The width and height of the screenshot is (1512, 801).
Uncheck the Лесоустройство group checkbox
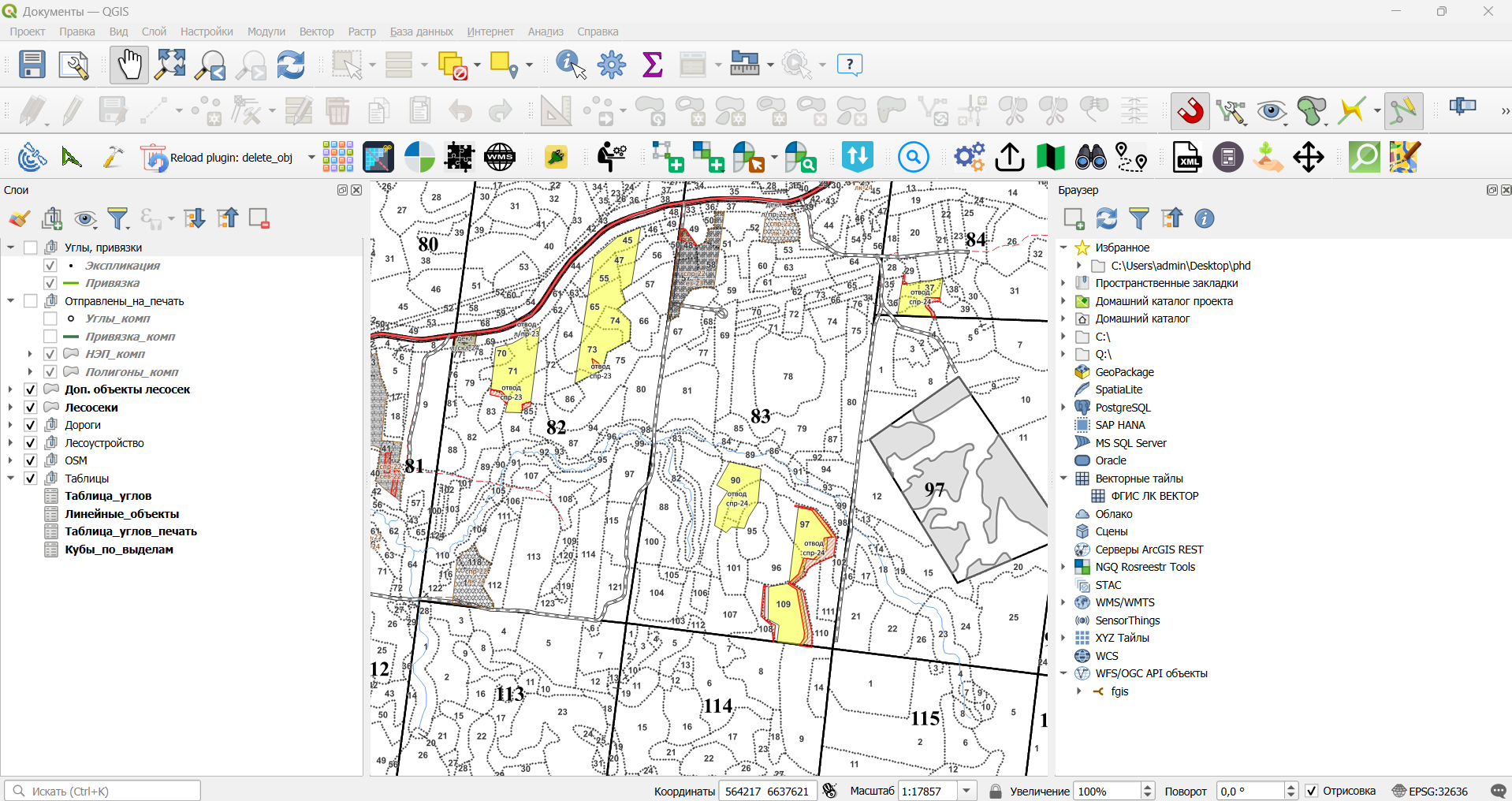coord(31,443)
